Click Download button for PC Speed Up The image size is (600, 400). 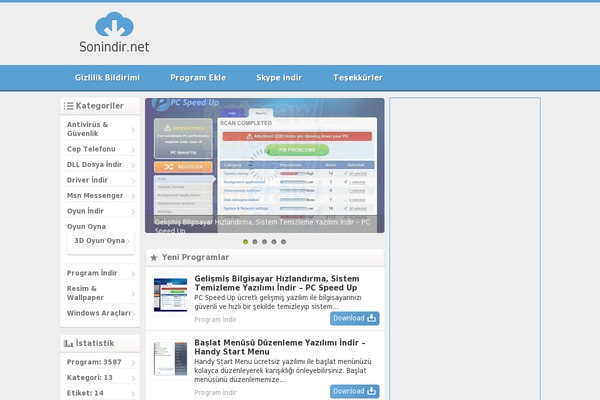click(x=355, y=318)
